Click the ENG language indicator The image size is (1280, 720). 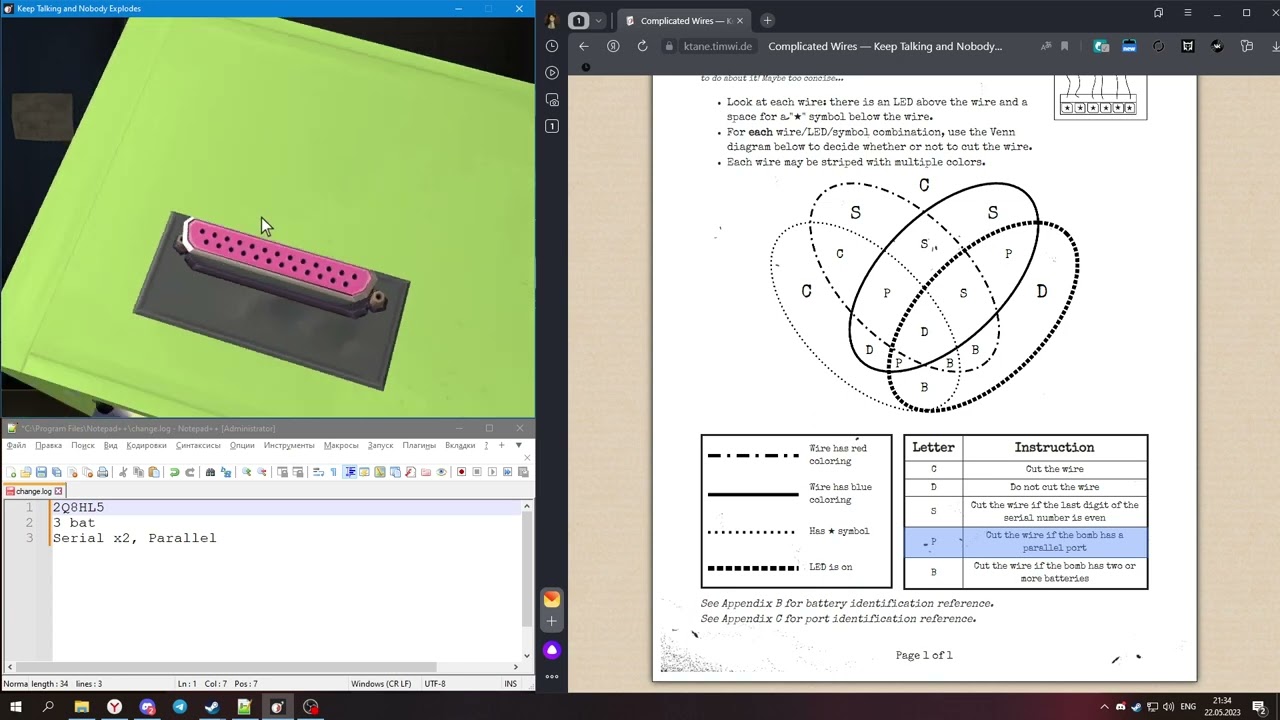click(x=1189, y=707)
